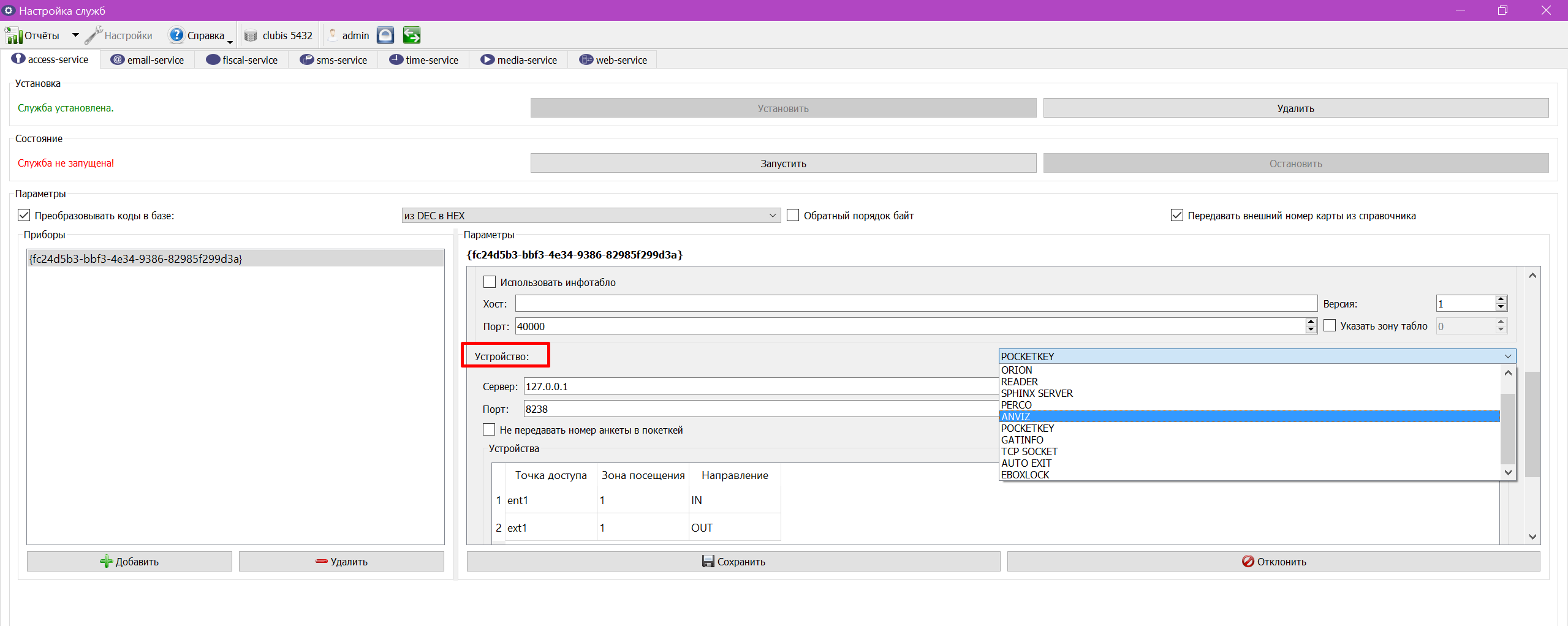Toggle Передавать внешний номер карты checkbox
Image resolution: width=1568 pixels, height=626 pixels.
tap(1177, 216)
